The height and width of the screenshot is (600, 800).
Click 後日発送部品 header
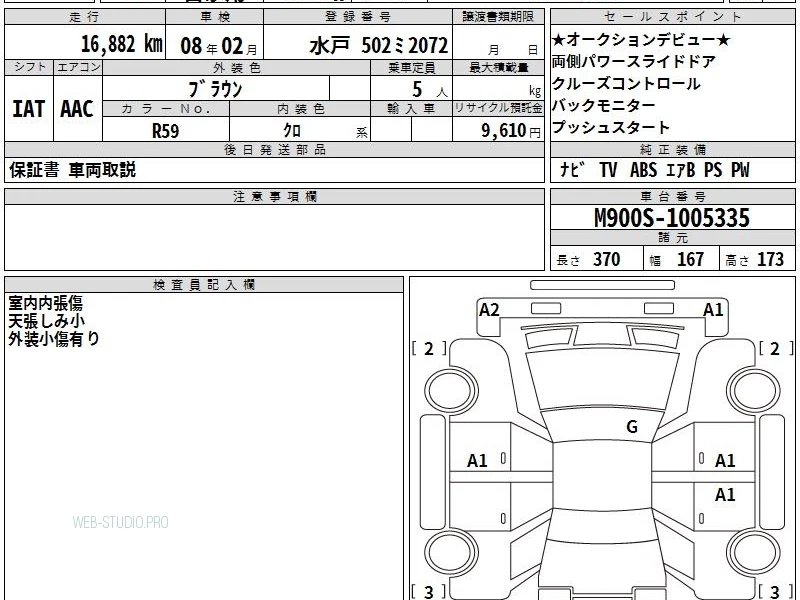tap(274, 149)
